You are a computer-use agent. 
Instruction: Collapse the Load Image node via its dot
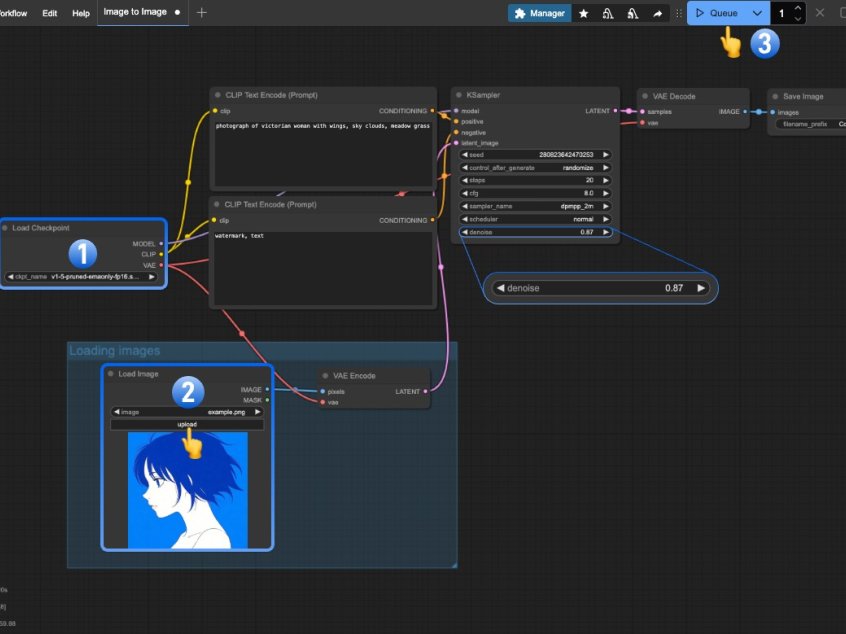click(111, 373)
